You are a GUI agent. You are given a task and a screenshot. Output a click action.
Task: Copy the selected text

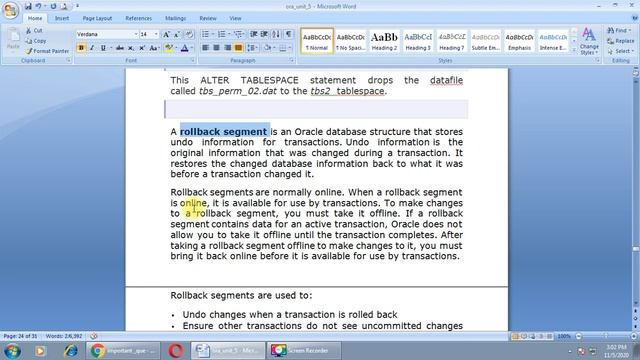(36, 41)
